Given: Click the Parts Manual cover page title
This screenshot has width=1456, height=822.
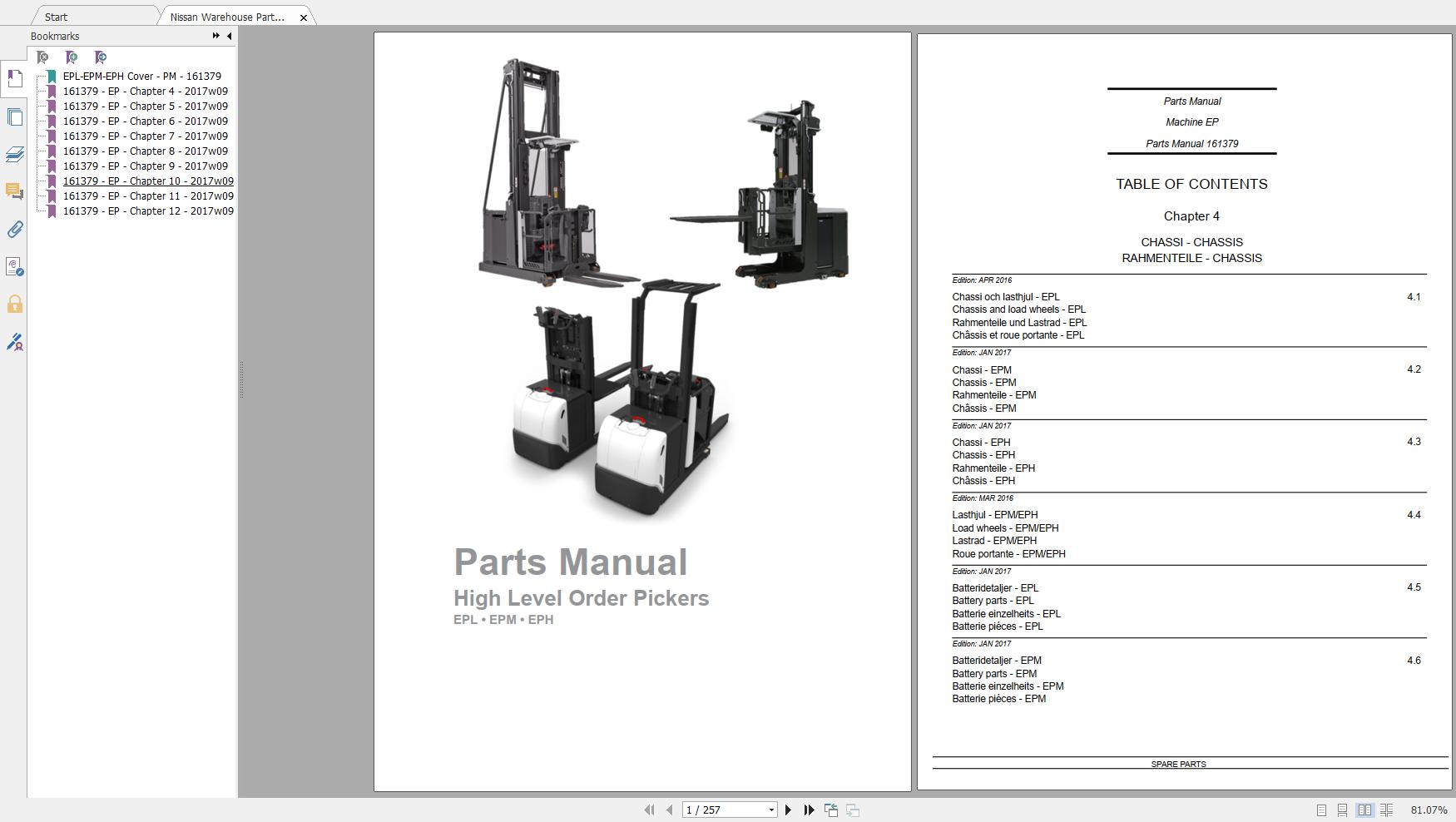Looking at the screenshot, I should pos(571,562).
